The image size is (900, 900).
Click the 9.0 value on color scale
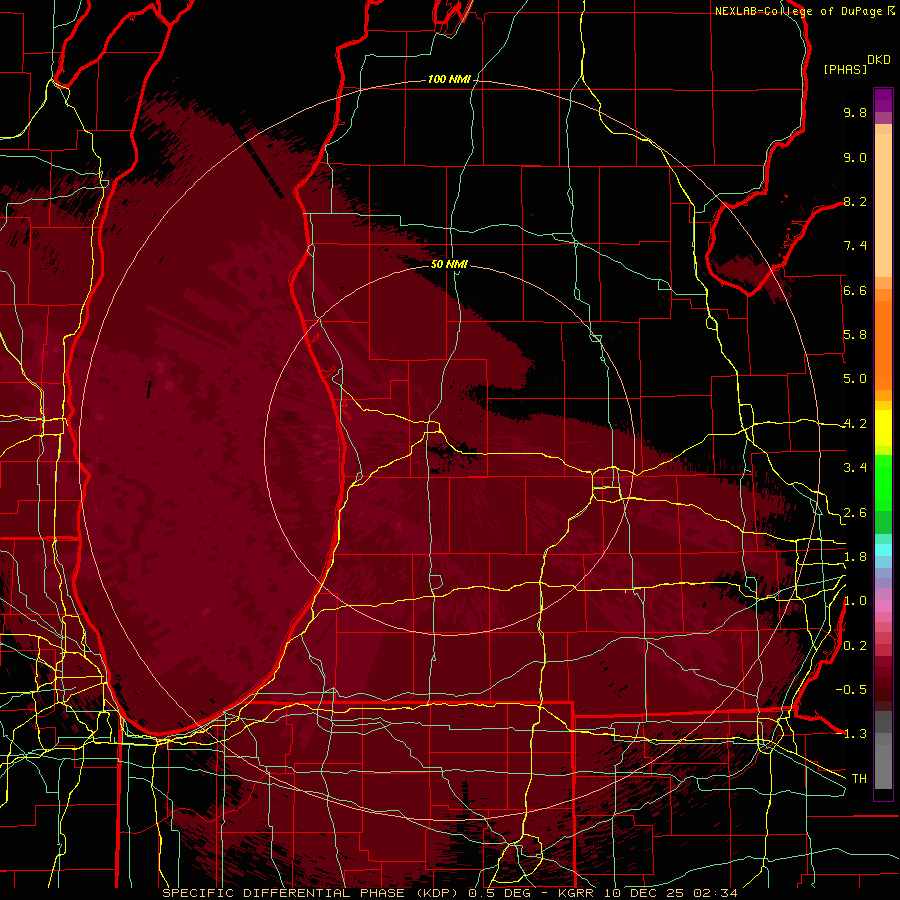(x=855, y=157)
